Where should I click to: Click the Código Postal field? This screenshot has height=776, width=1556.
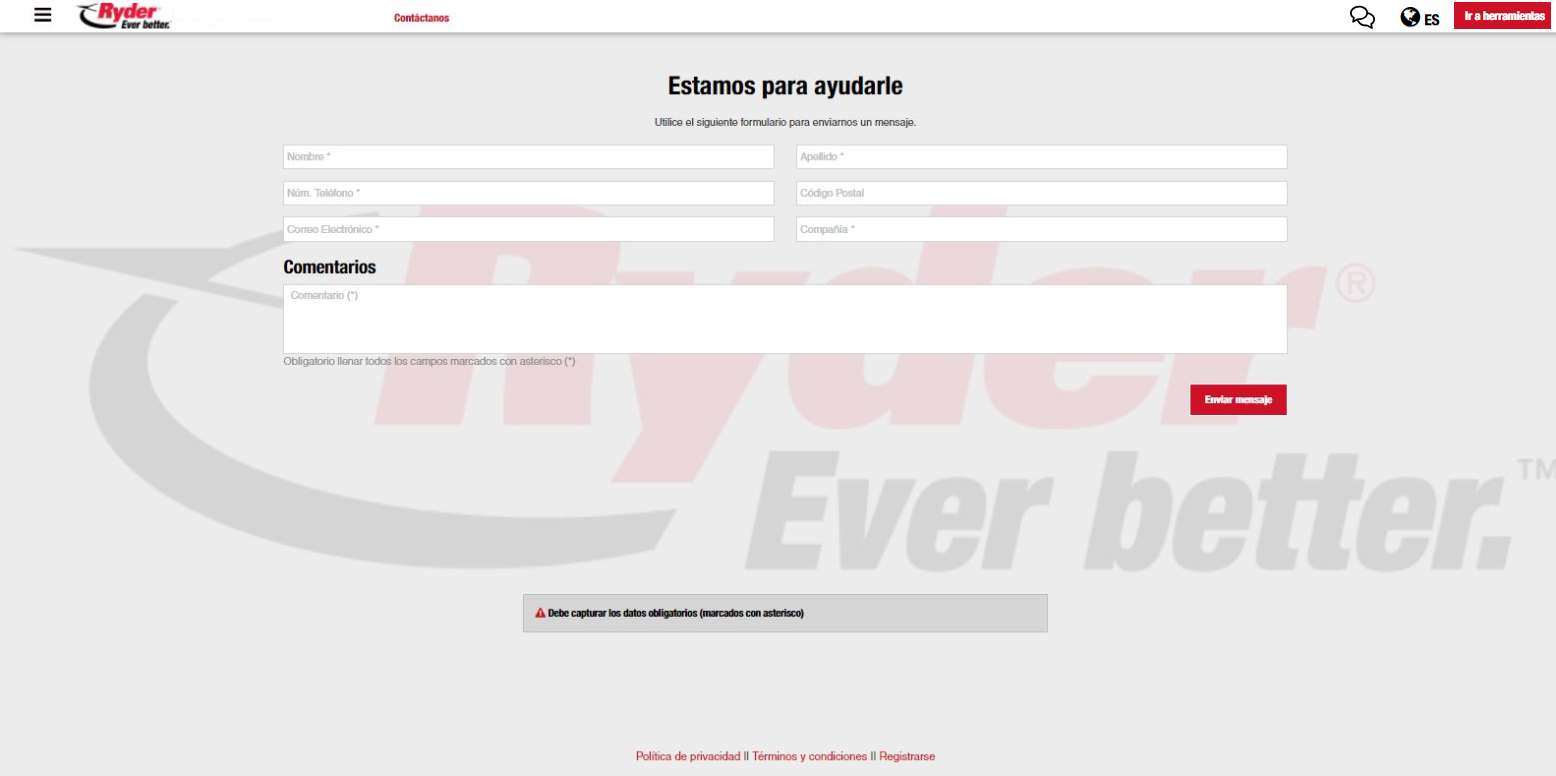click(x=1042, y=193)
